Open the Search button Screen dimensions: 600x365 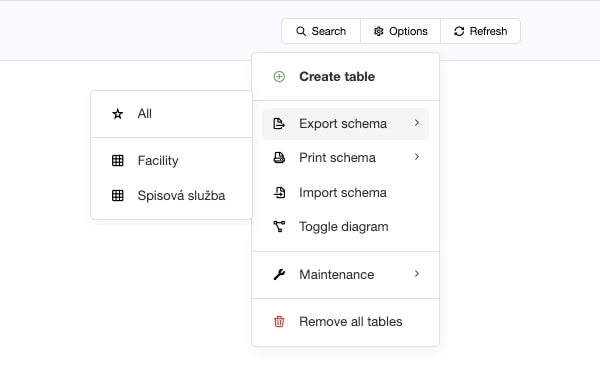point(321,31)
